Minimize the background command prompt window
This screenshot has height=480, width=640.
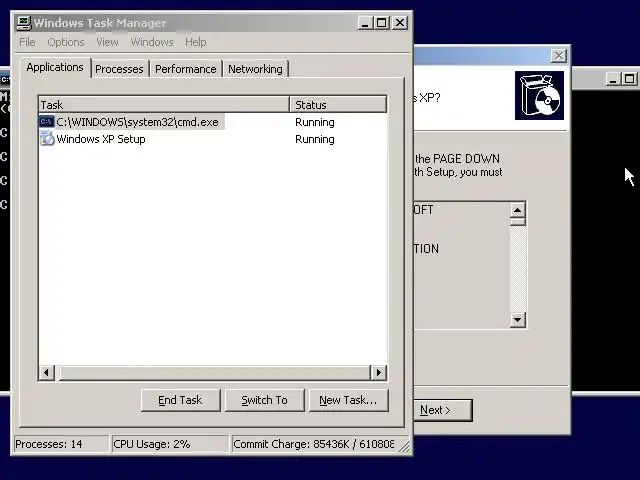[x=613, y=79]
